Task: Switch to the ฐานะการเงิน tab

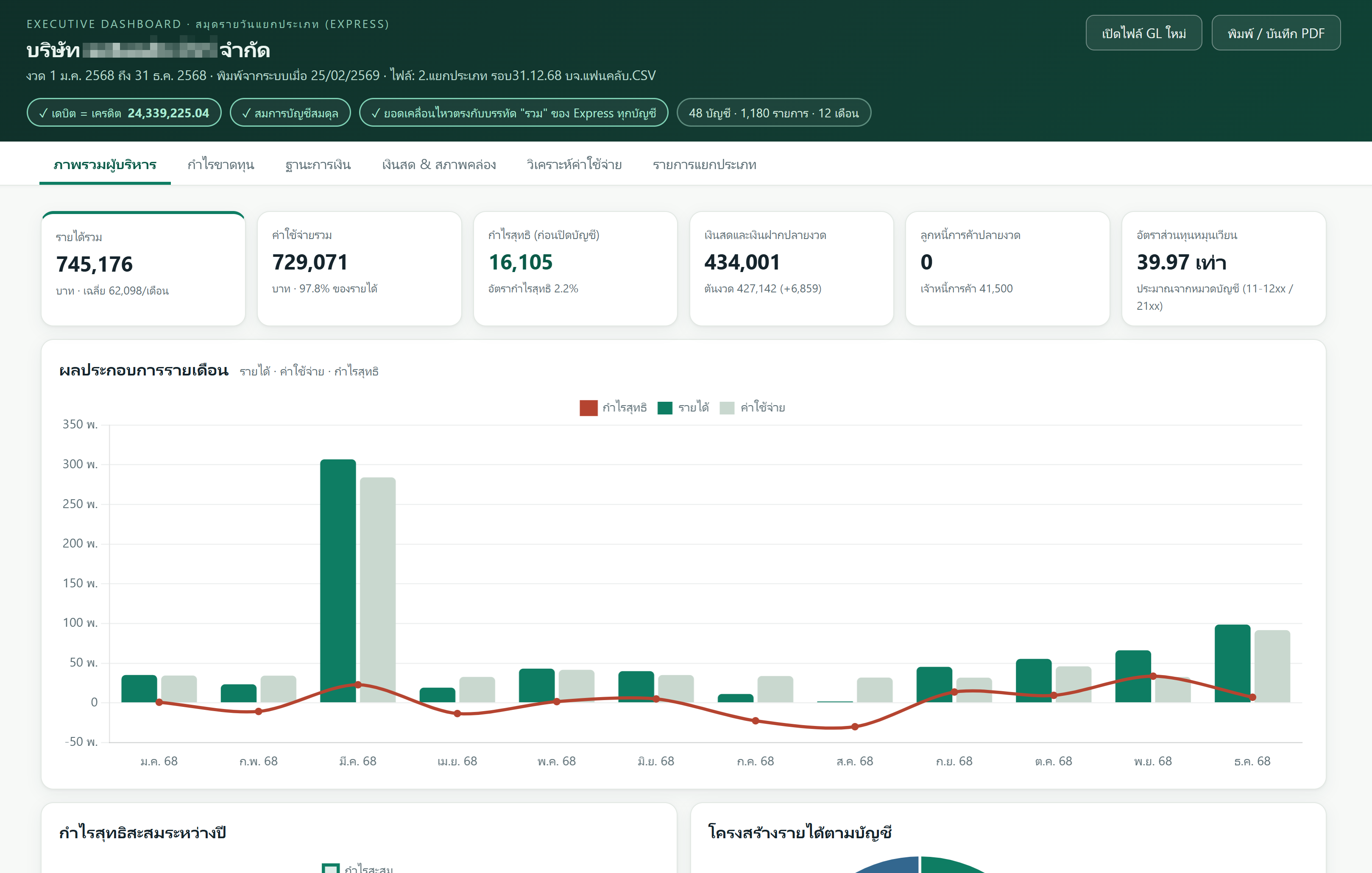Action: (x=318, y=164)
